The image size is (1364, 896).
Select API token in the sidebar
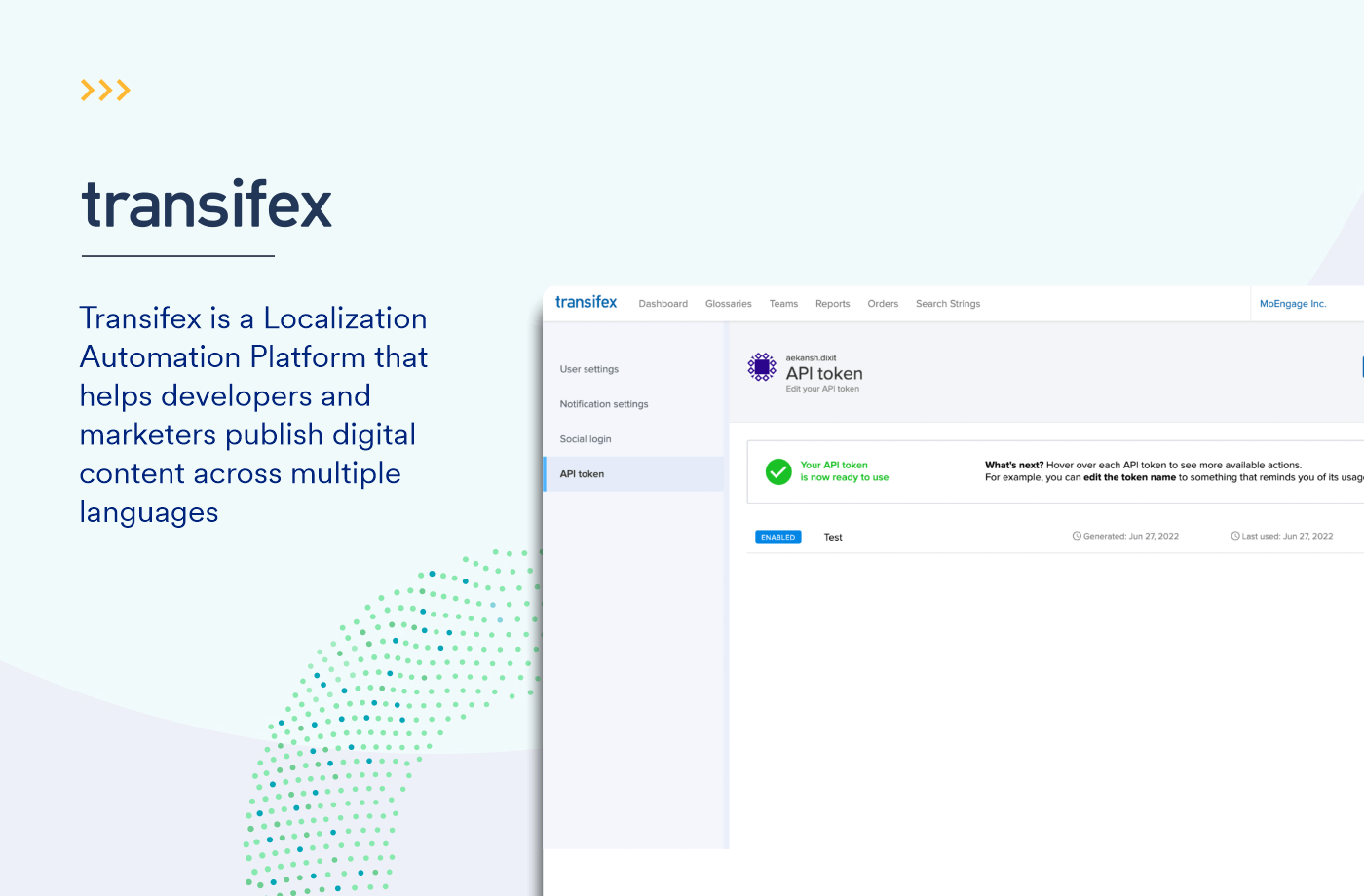click(x=633, y=474)
